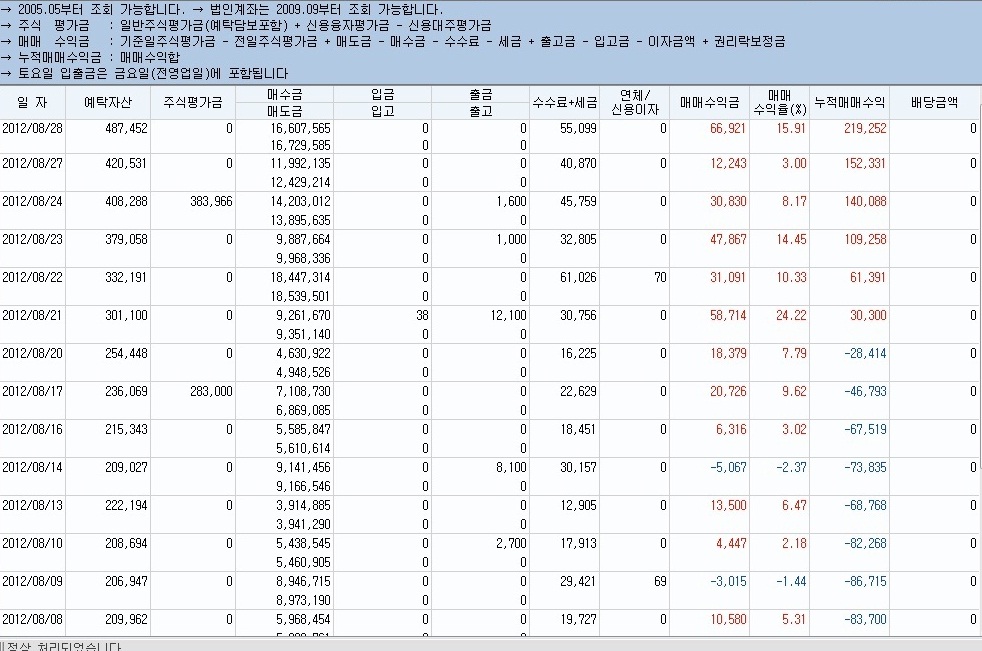
Task: Click stock valuation 383,966
Action: pyautogui.click(x=211, y=202)
